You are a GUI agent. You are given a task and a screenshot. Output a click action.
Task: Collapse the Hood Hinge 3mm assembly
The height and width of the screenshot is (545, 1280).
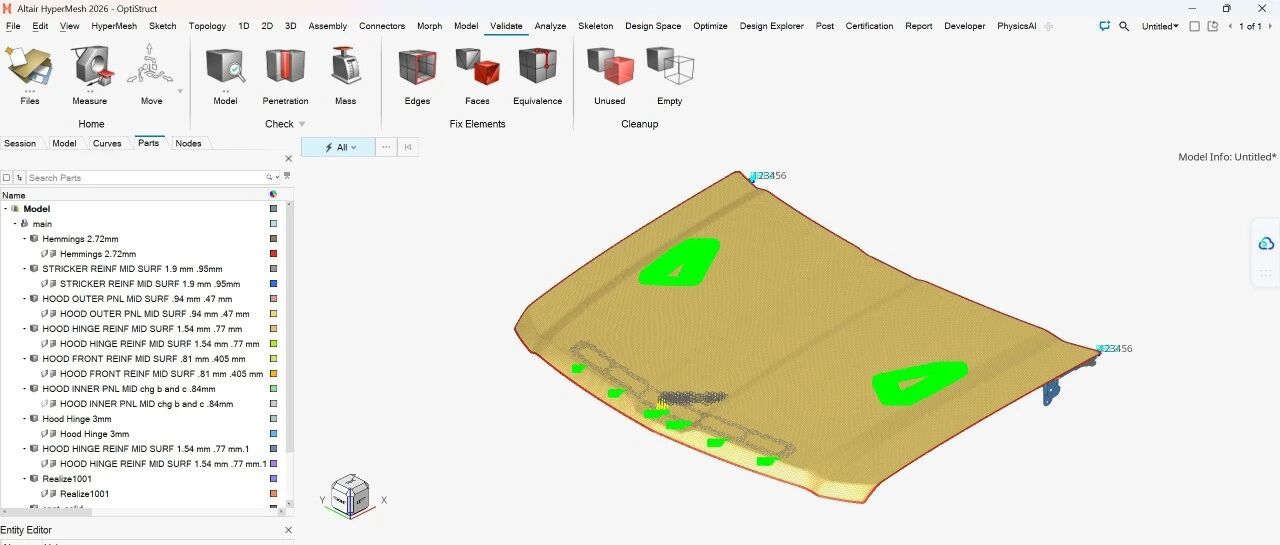(24, 419)
